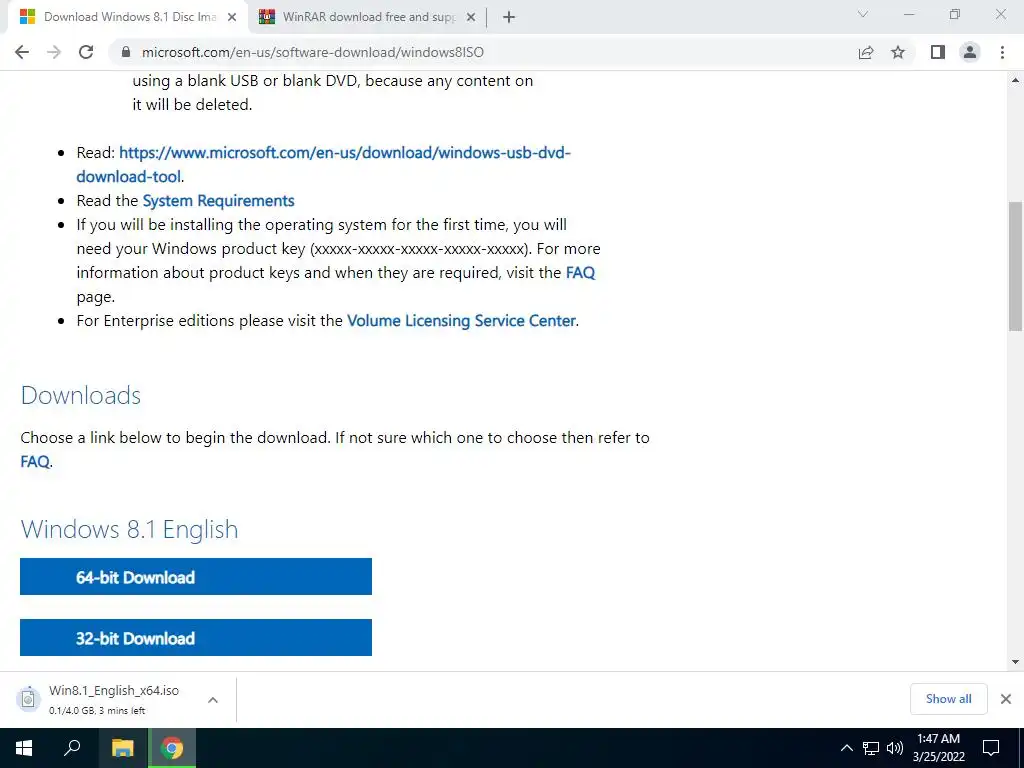Click the address bar URL

click(313, 52)
